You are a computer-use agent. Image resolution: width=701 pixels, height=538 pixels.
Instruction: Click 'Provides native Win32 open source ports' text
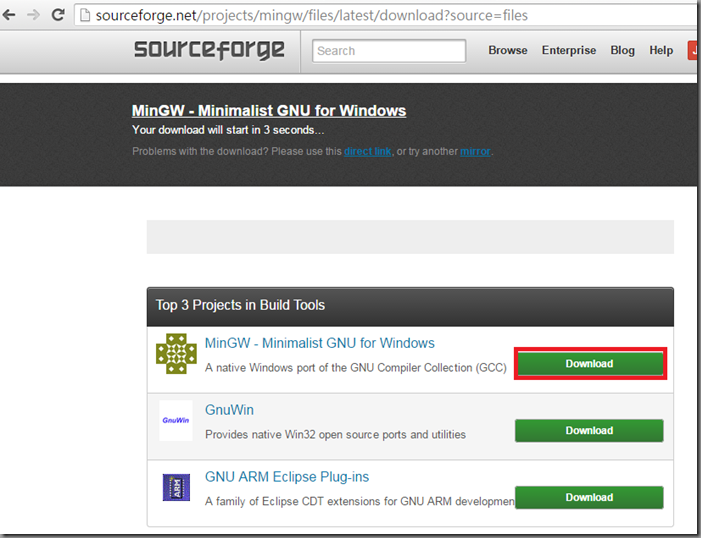coord(335,434)
